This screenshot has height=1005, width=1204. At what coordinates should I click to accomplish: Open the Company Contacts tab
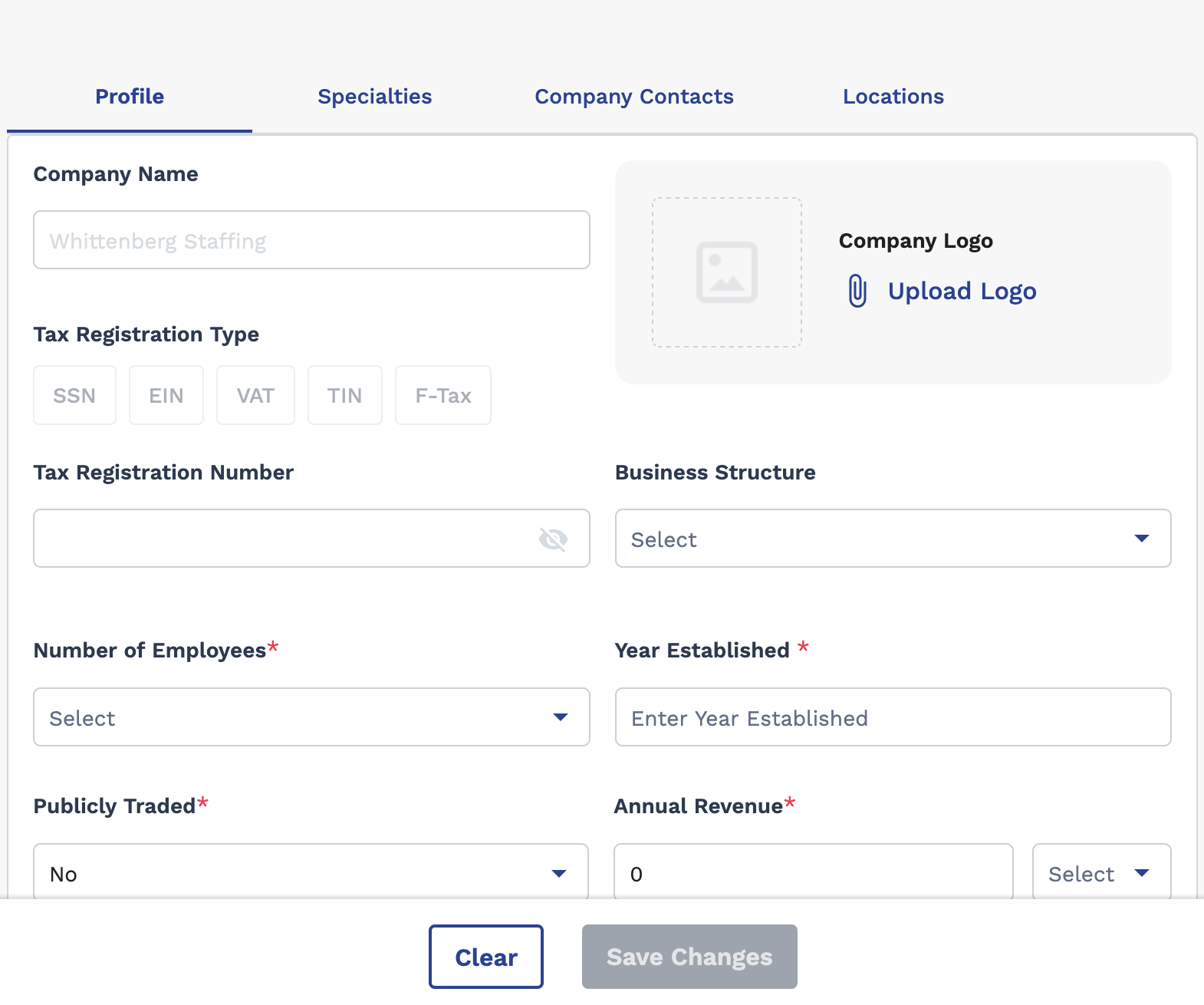(634, 97)
